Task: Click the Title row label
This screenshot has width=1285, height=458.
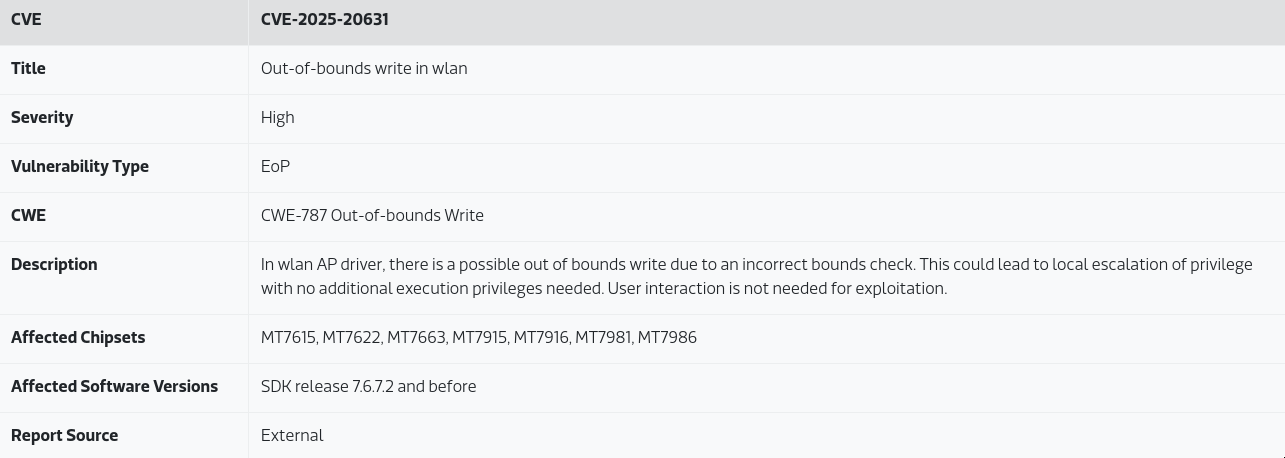Action: pos(28,68)
